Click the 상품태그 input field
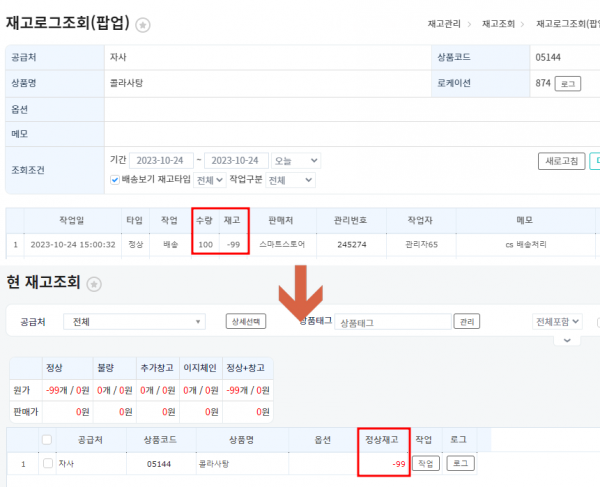 click(390, 322)
